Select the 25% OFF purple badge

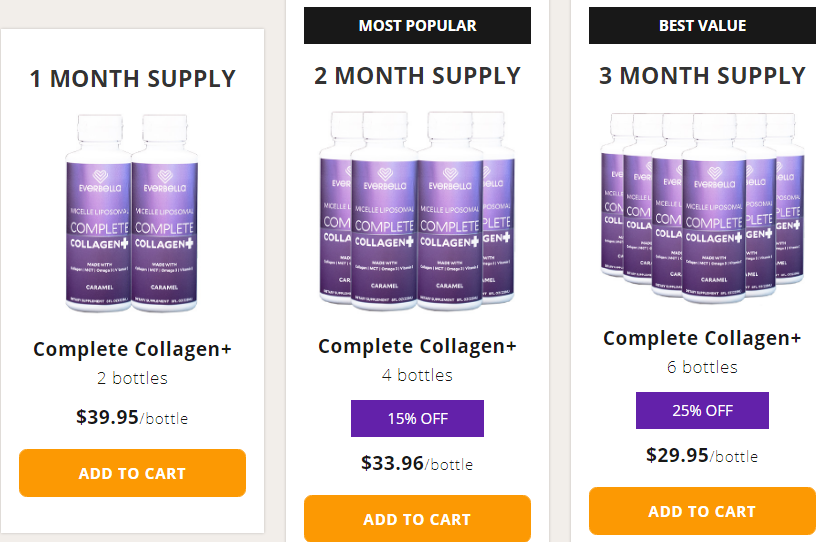pyautogui.click(x=702, y=411)
